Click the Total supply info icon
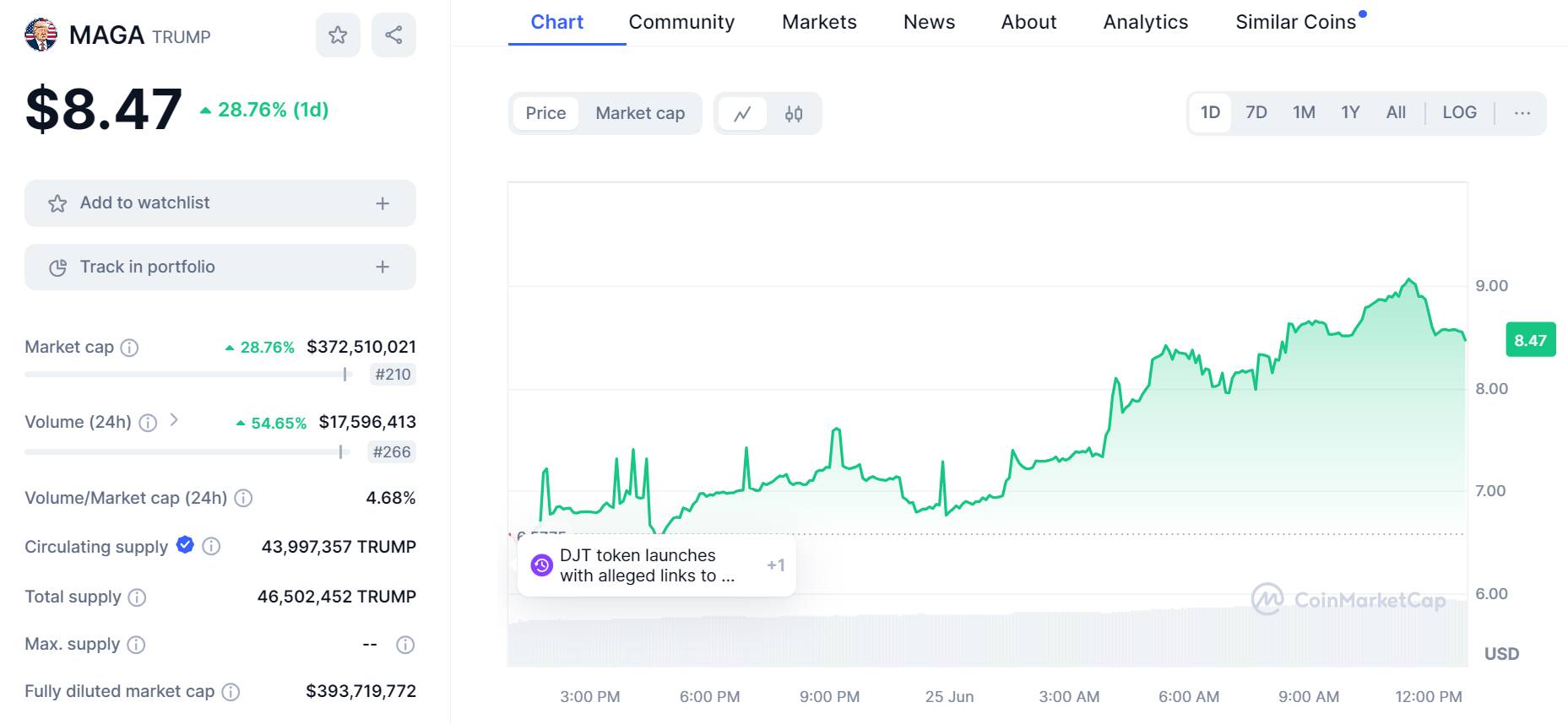Image resolution: width=1568 pixels, height=724 pixels. pyautogui.click(x=137, y=597)
